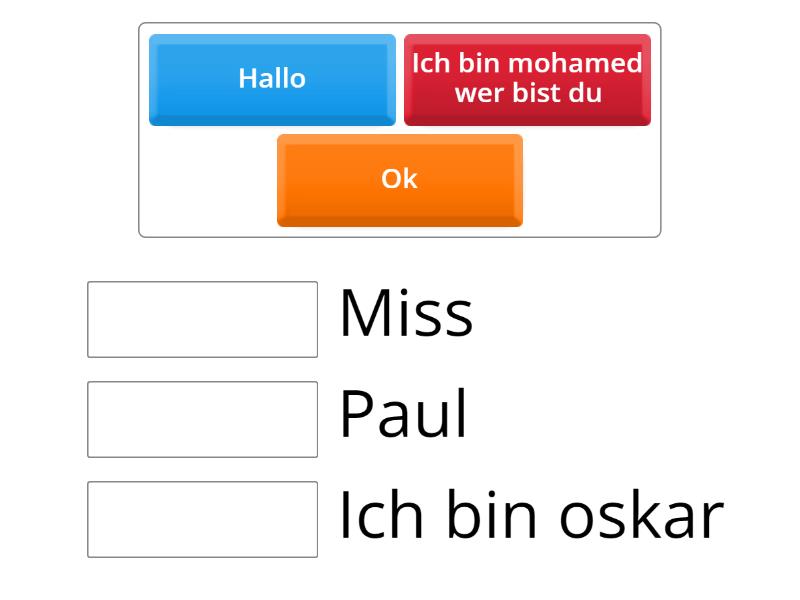Select the Paul label text
This screenshot has height=600, width=800.
point(402,413)
